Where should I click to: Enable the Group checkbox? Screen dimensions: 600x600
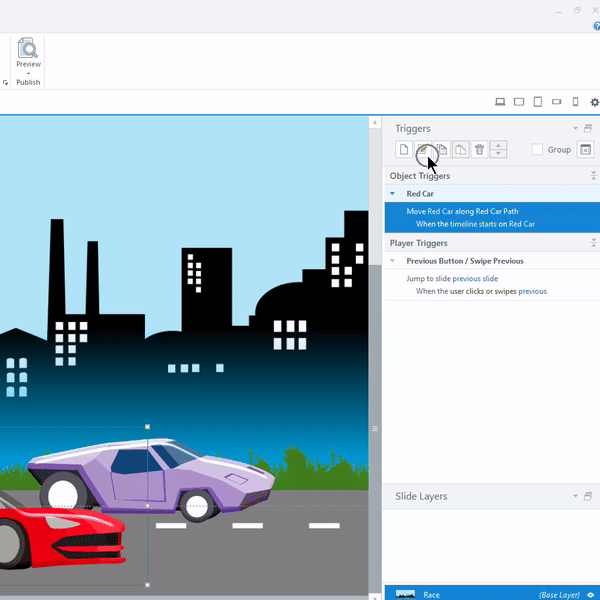tap(537, 149)
